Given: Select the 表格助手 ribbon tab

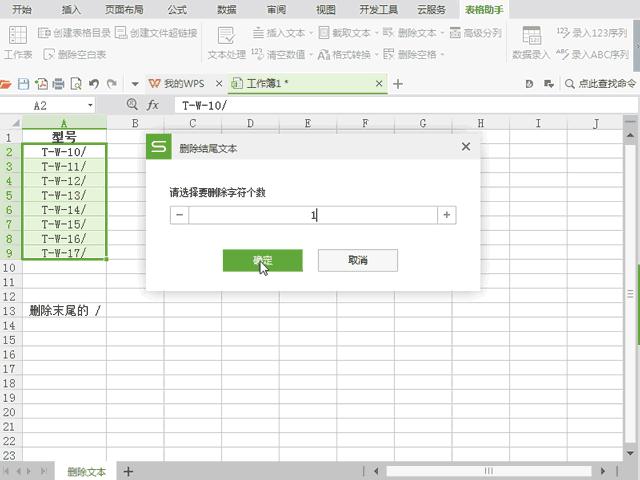Looking at the screenshot, I should point(484,9).
